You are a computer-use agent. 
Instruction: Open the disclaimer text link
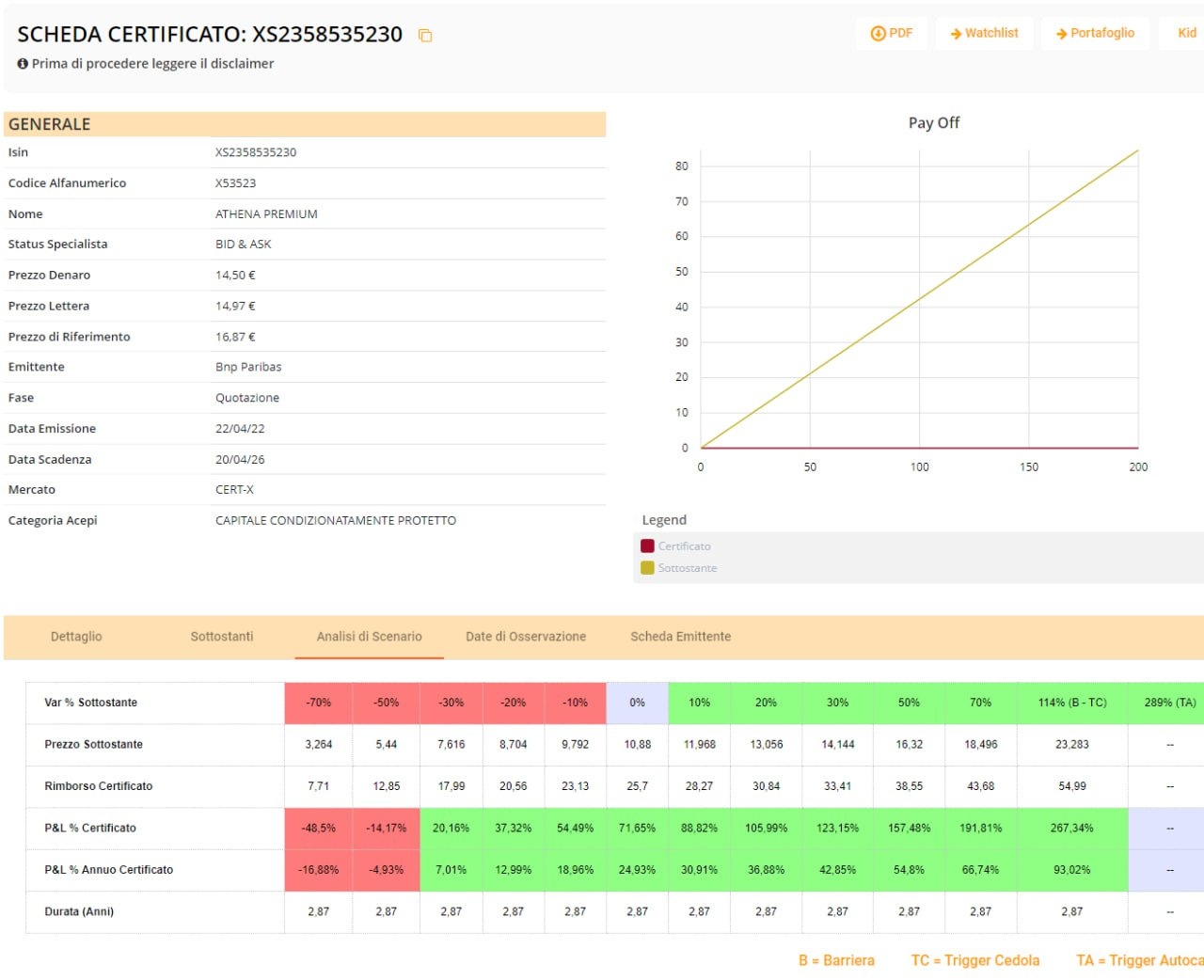[153, 64]
